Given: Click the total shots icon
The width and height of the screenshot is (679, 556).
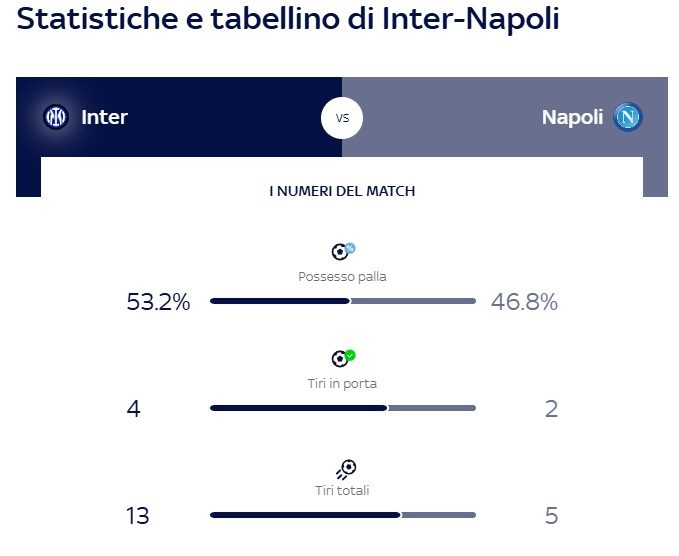Looking at the screenshot, I should [345, 467].
